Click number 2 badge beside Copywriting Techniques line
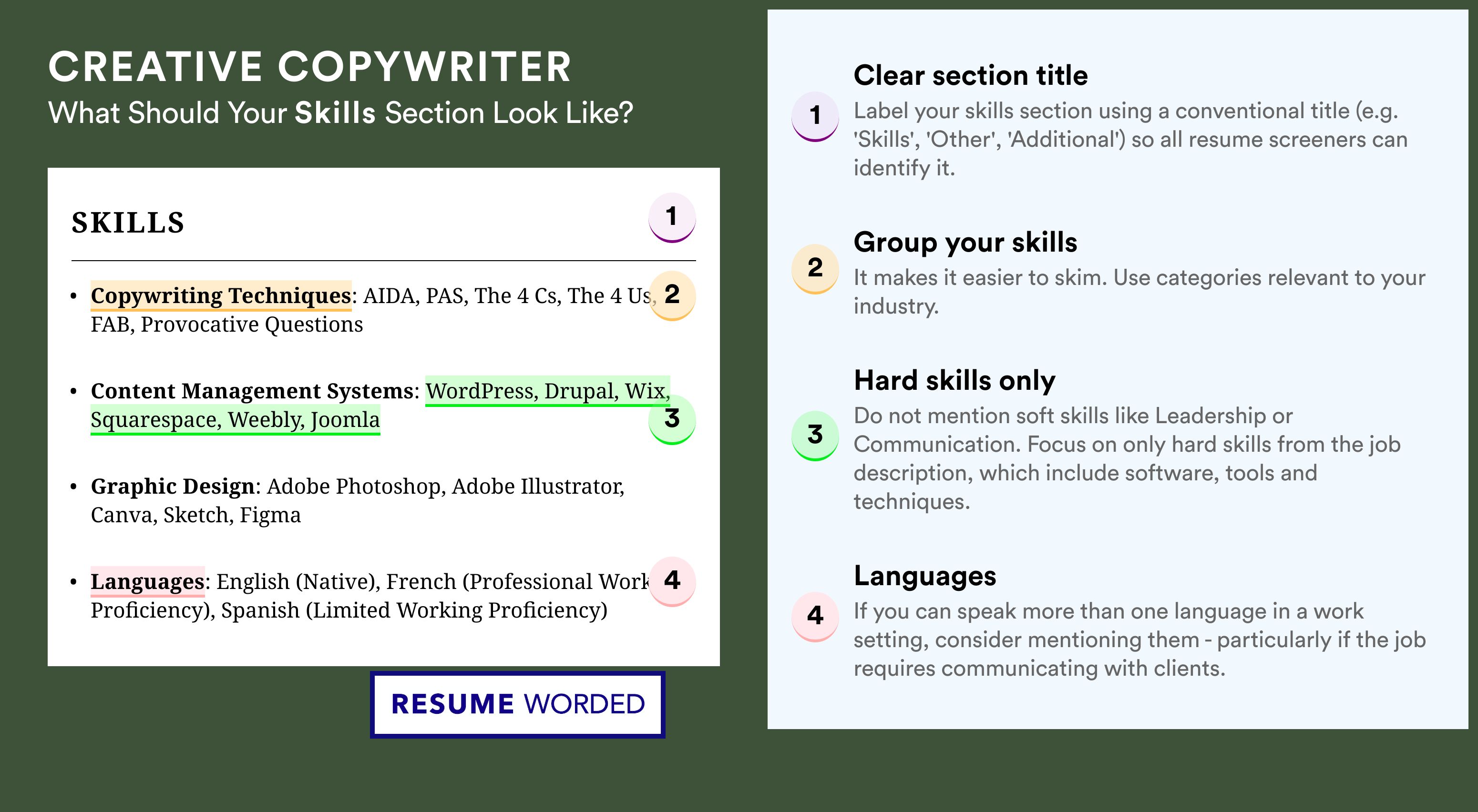This screenshot has height=812, width=1478. [672, 295]
